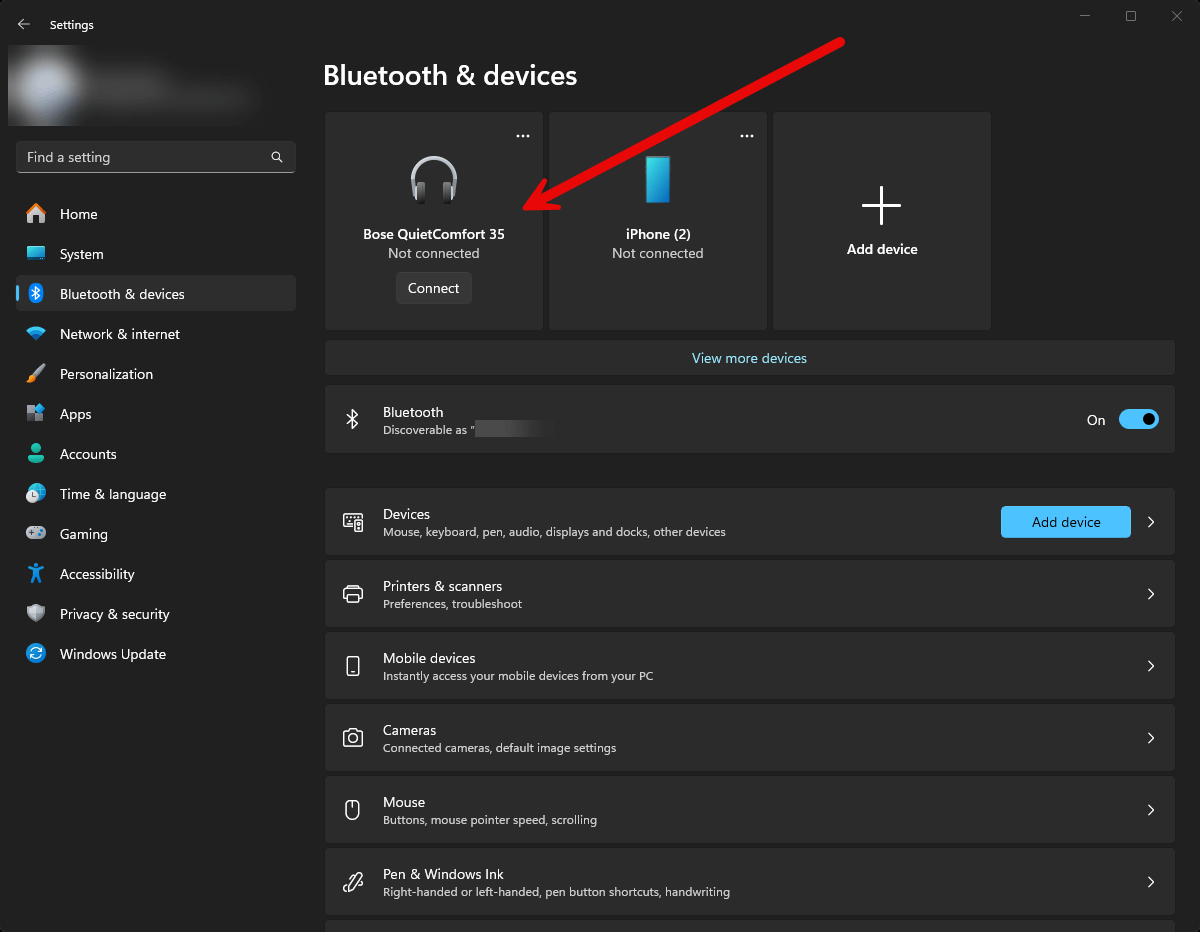Click the iPhone (2) phone icon

(657, 180)
